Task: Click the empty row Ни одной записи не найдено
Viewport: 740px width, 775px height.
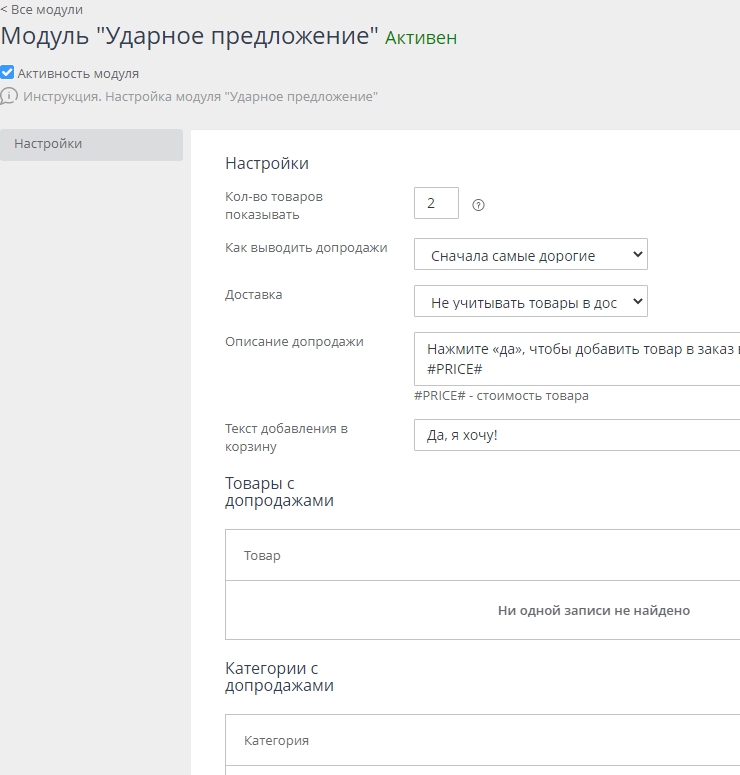Action: click(x=593, y=610)
